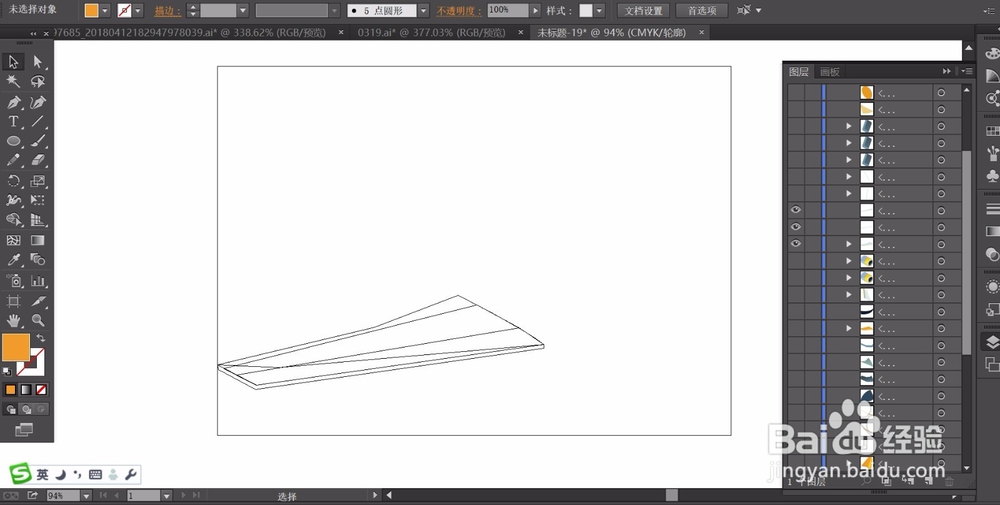The width and height of the screenshot is (1000, 505).
Task: Select the Gradient tool in toolbox
Action: [x=38, y=240]
